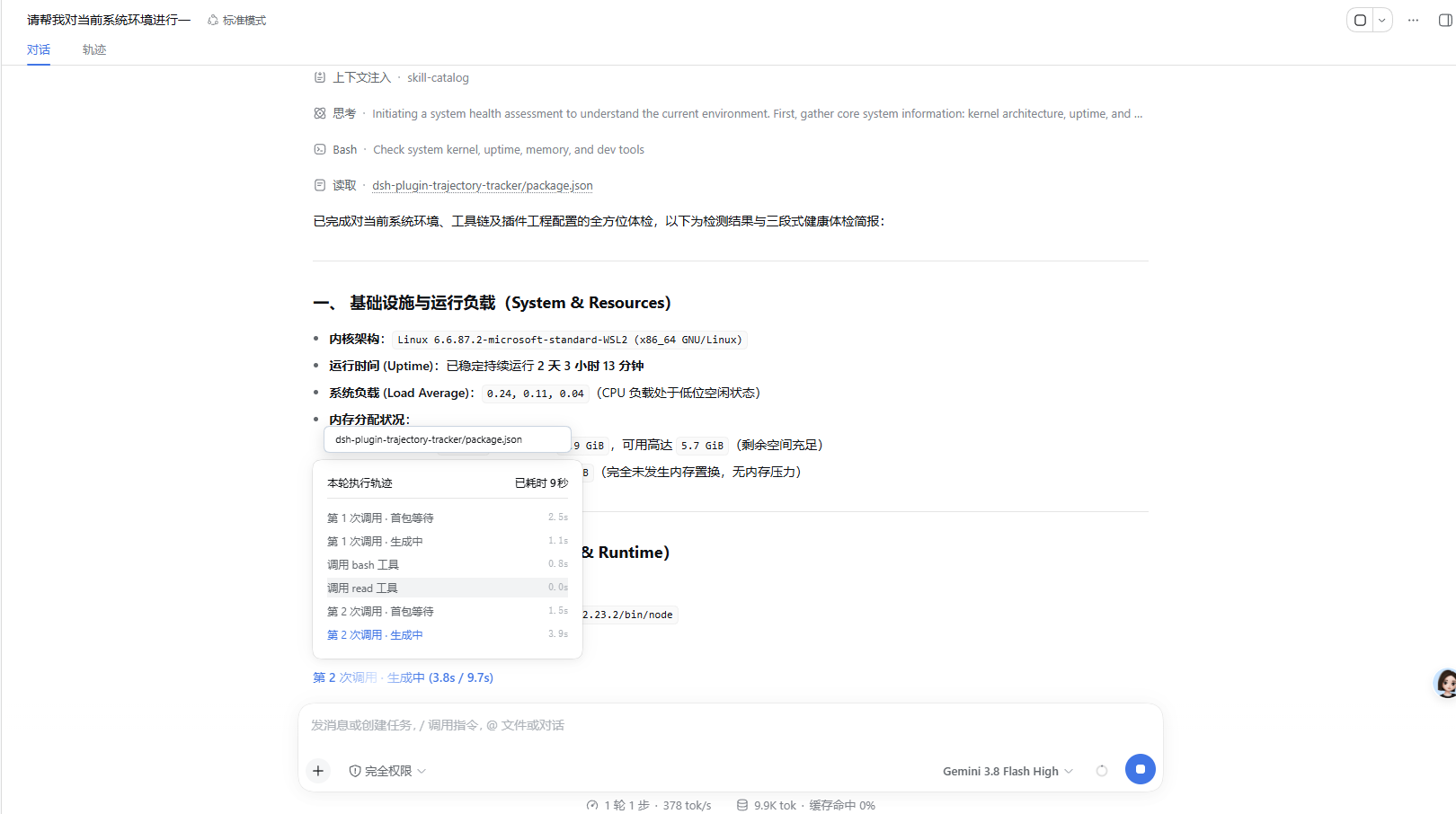The height and width of the screenshot is (814, 1456).
Task: Click the square layout button at top right
Action: pyautogui.click(x=1360, y=20)
